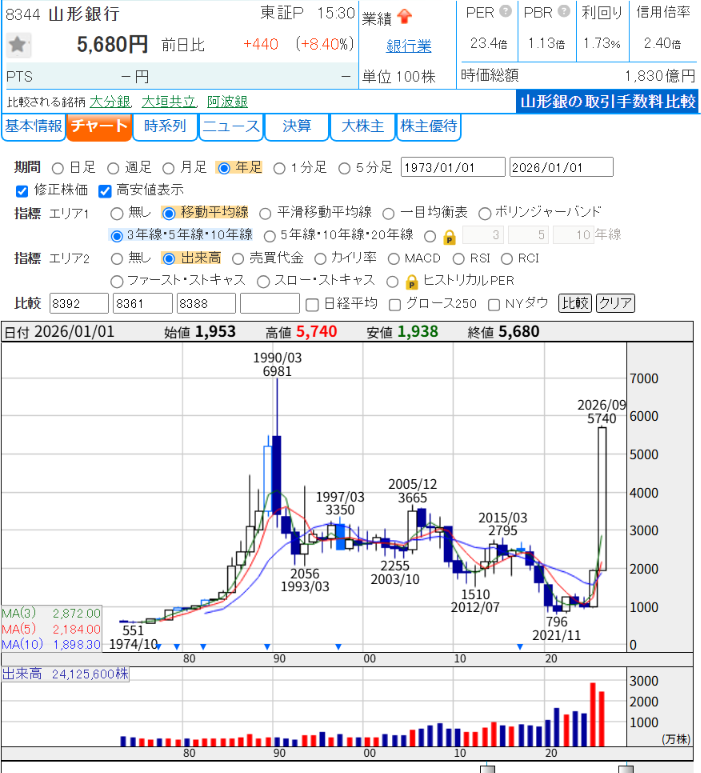Click the start date field 1973/01/01
Image resolution: width=701 pixels, height=773 pixels.
click(x=453, y=167)
